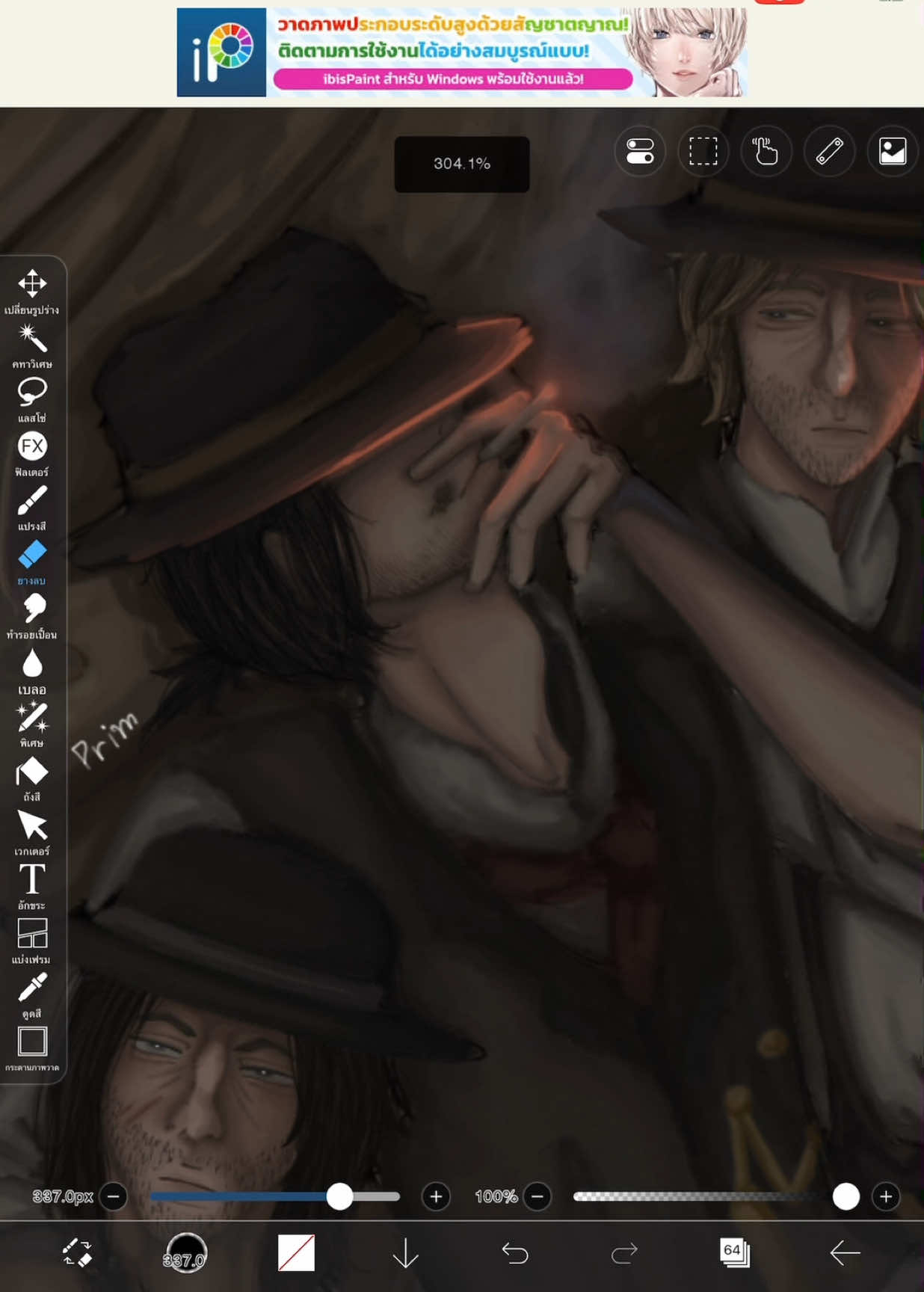Select the Blur (เบลอ) tool
The image size is (924, 1292).
click(32, 671)
